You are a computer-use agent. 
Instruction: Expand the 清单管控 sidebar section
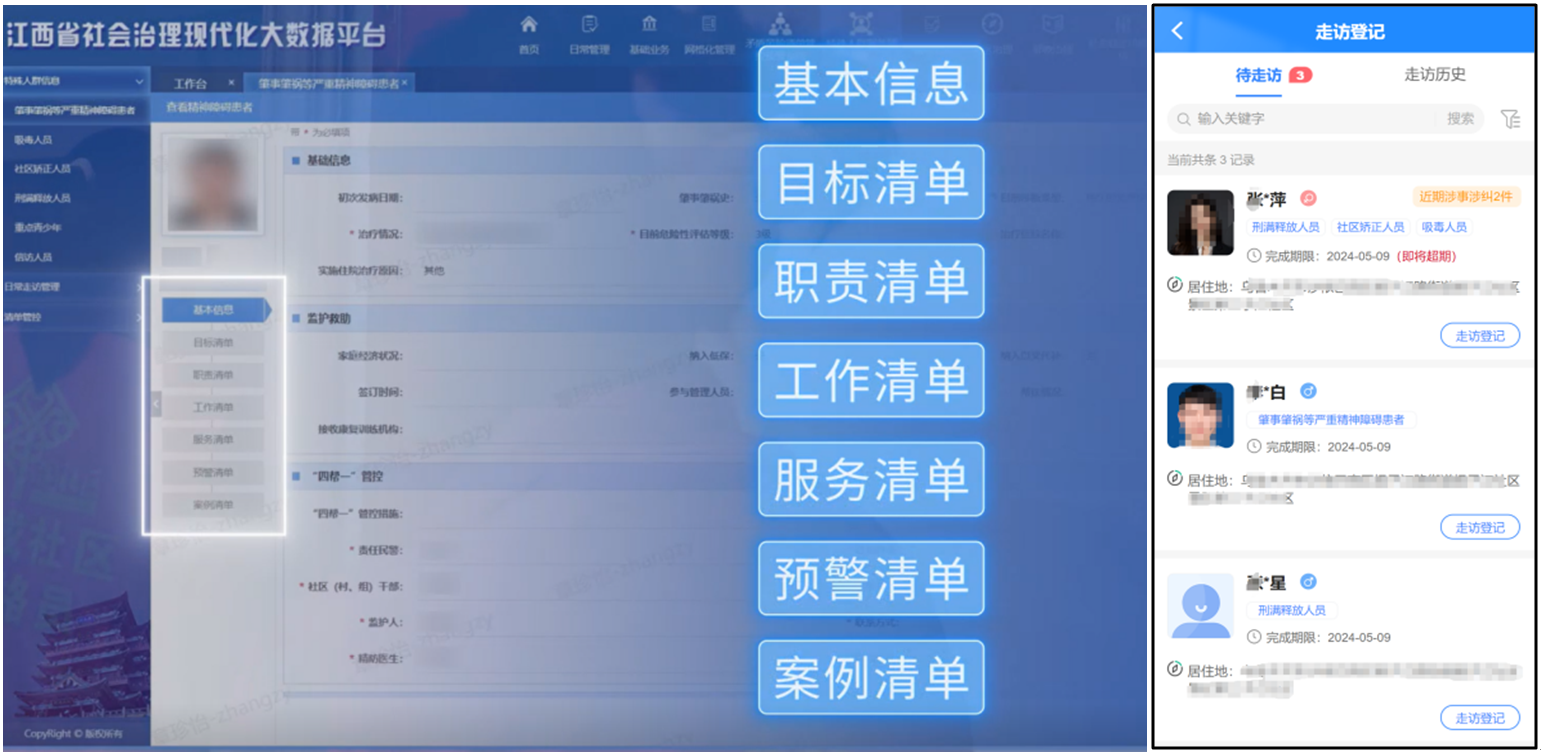(x=139, y=317)
